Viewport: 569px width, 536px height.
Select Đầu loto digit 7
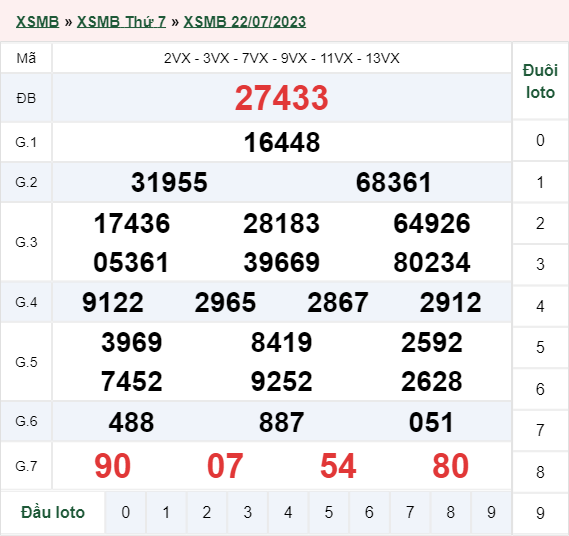coord(410,512)
